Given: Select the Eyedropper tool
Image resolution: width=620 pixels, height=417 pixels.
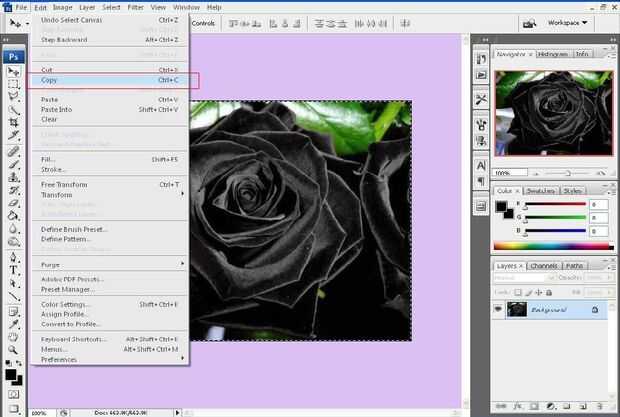Looking at the screenshot, I should [x=13, y=325].
